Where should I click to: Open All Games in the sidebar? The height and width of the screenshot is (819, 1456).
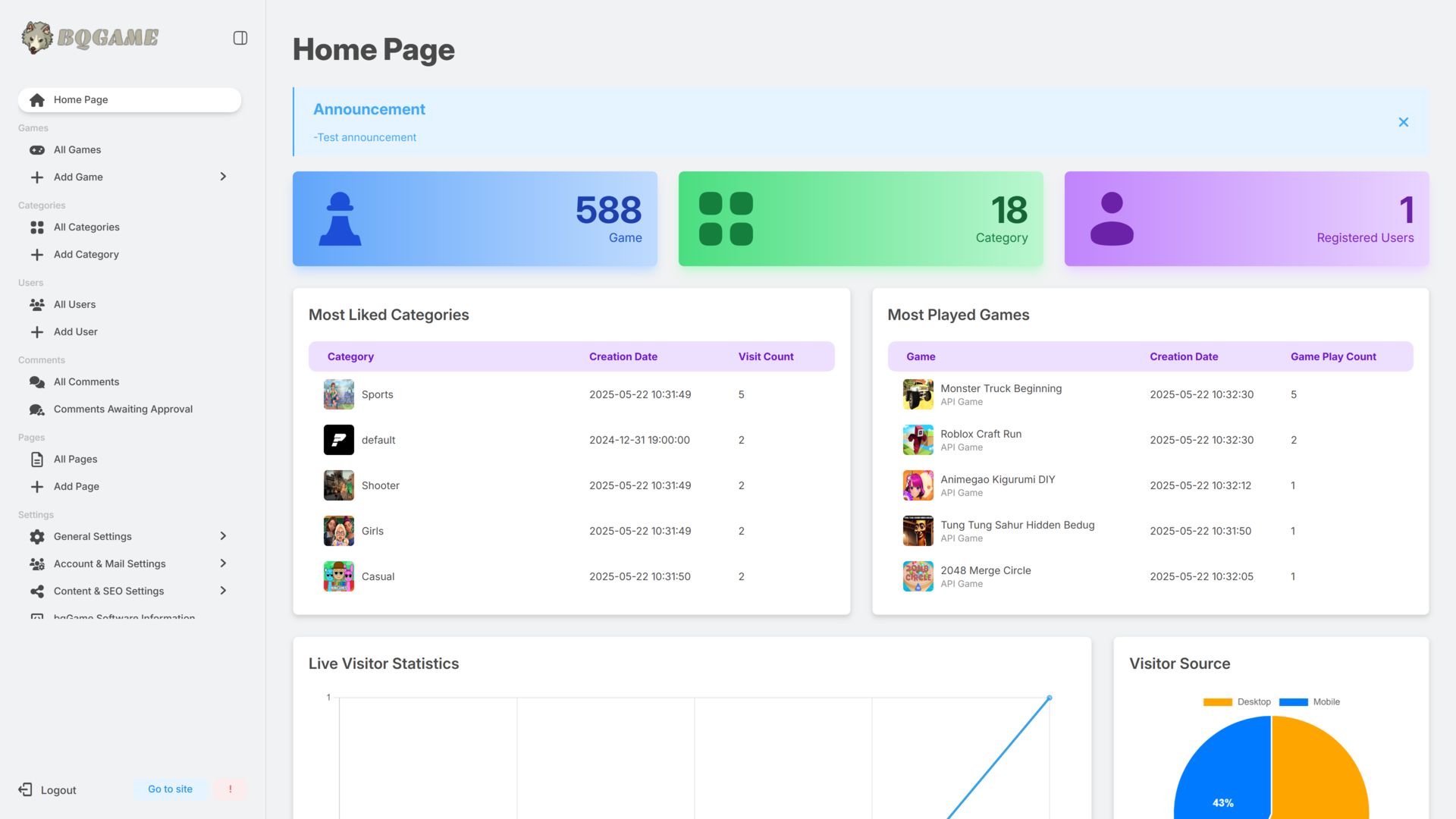(x=130, y=150)
